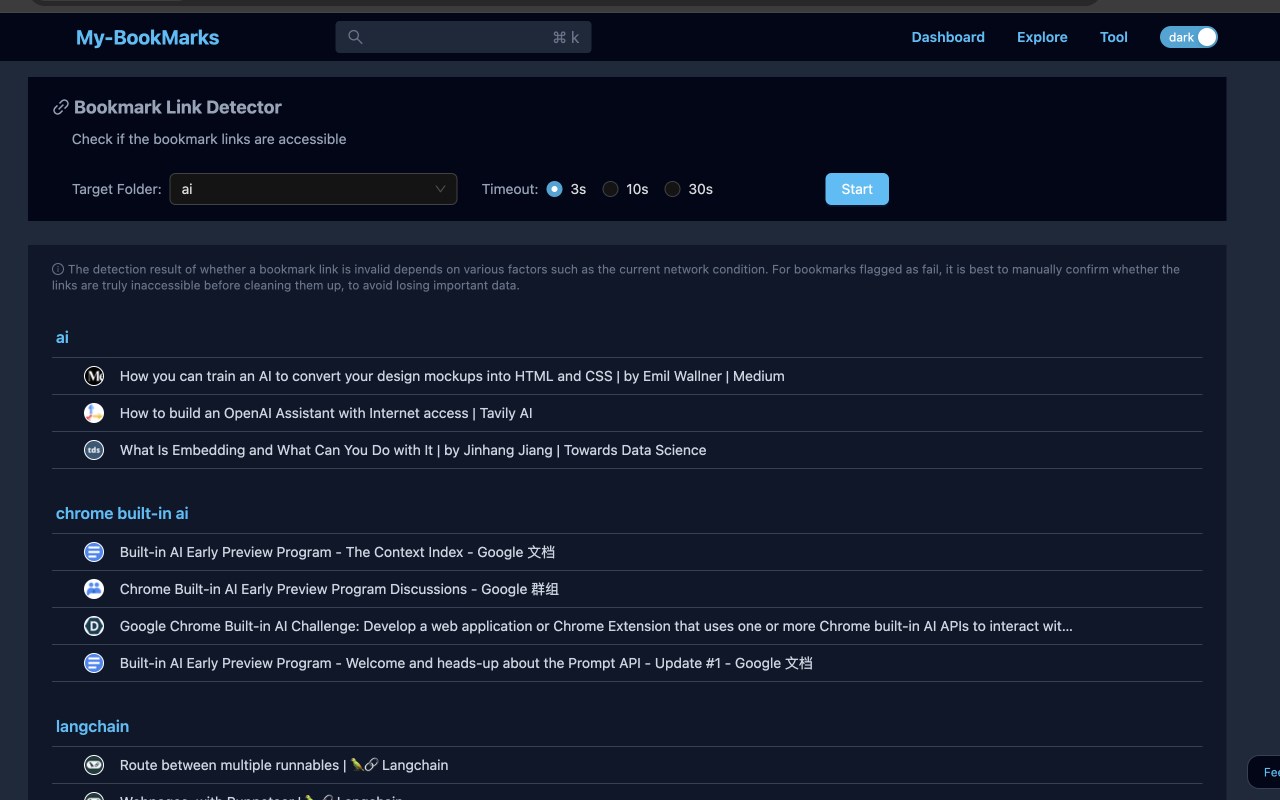Click the My-BookMarks logo
The image size is (1280, 800).
click(x=148, y=38)
